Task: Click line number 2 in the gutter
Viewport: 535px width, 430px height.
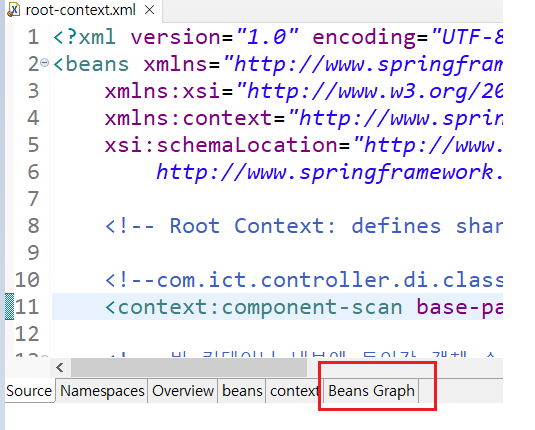Action: 33,64
